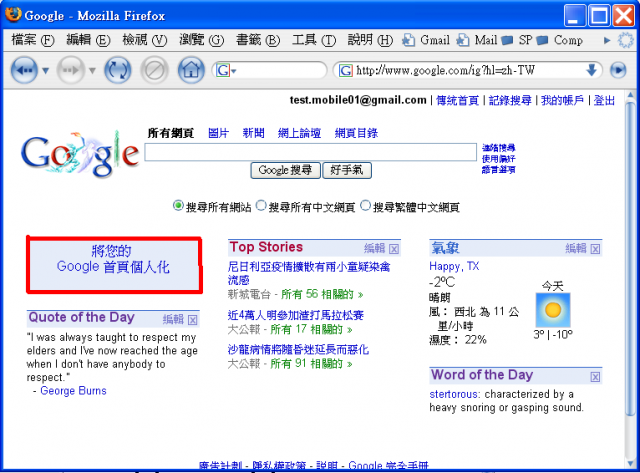Open the 我的帳戶 link
The height and width of the screenshot is (473, 640).
pyautogui.click(x=562, y=100)
